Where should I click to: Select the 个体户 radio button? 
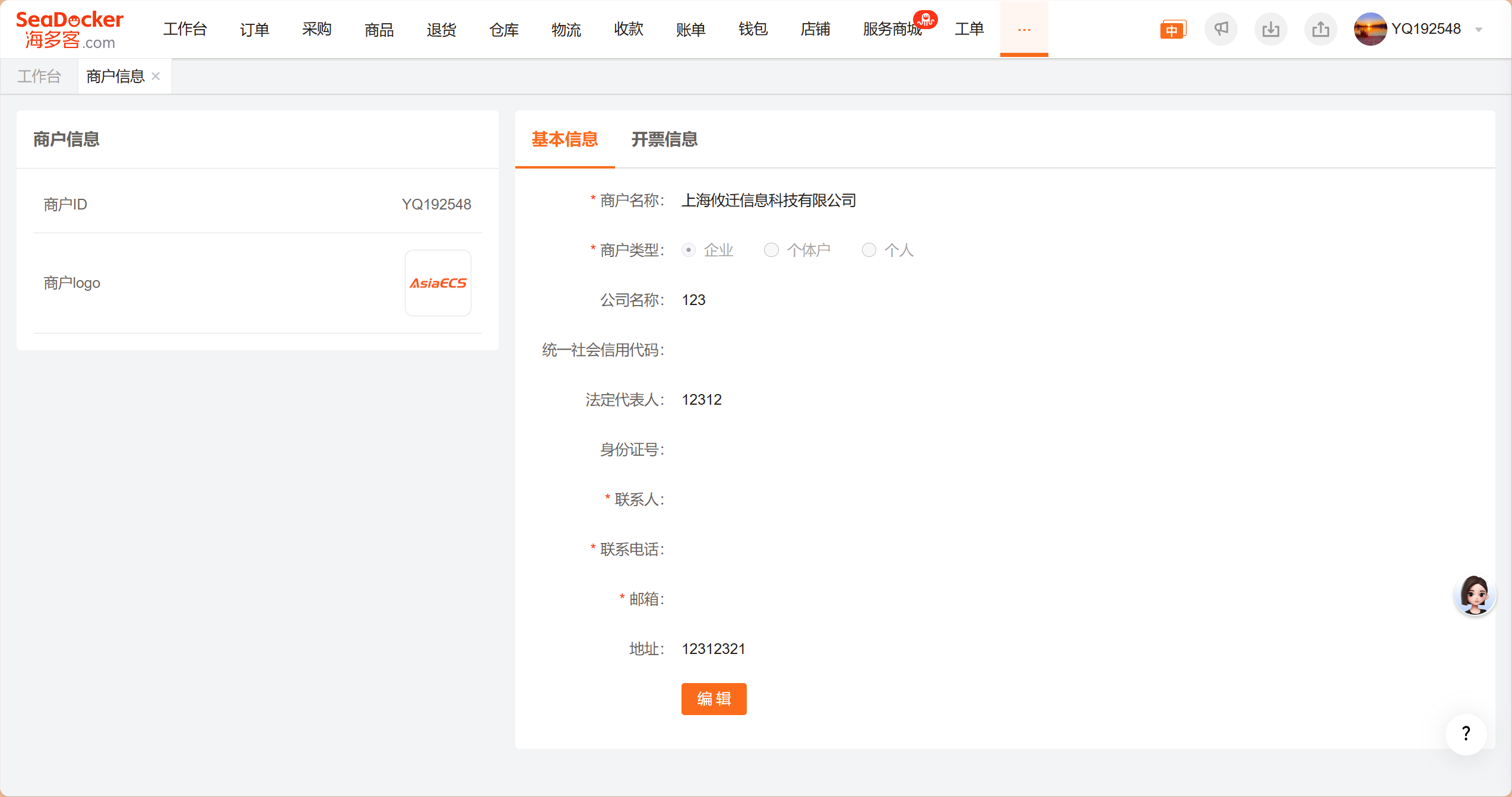(771, 250)
